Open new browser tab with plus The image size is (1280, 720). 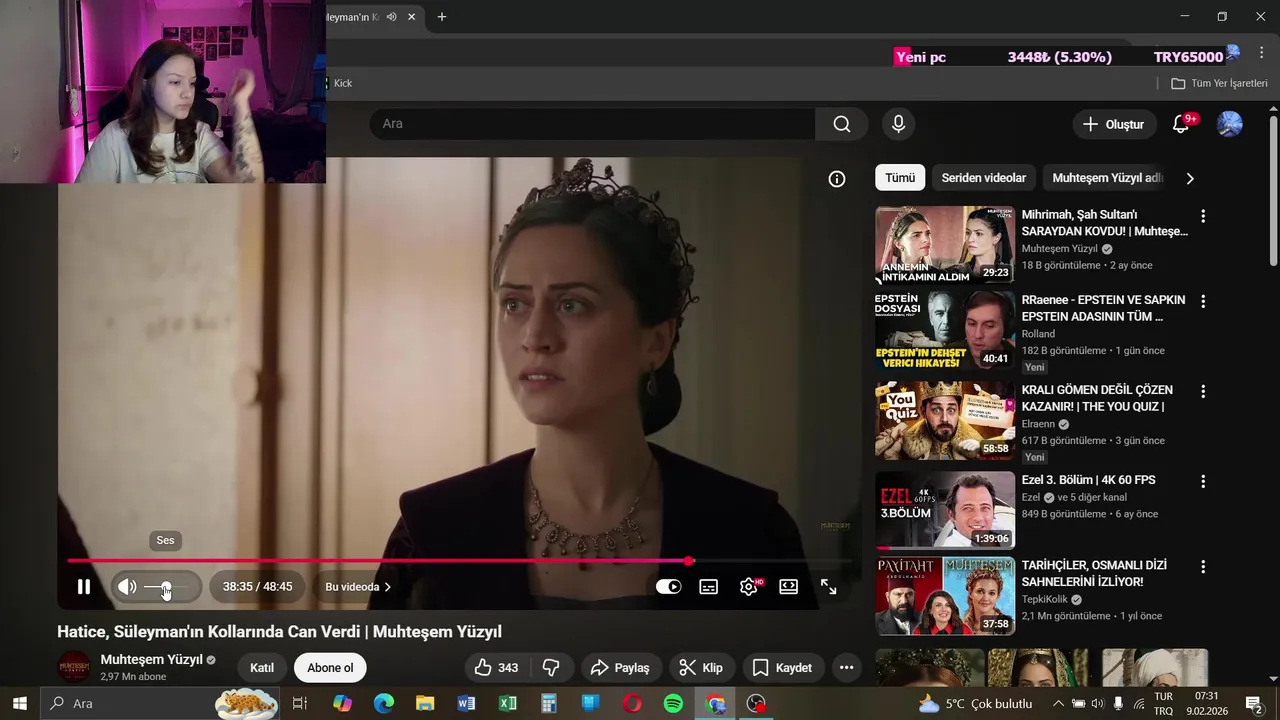(441, 16)
